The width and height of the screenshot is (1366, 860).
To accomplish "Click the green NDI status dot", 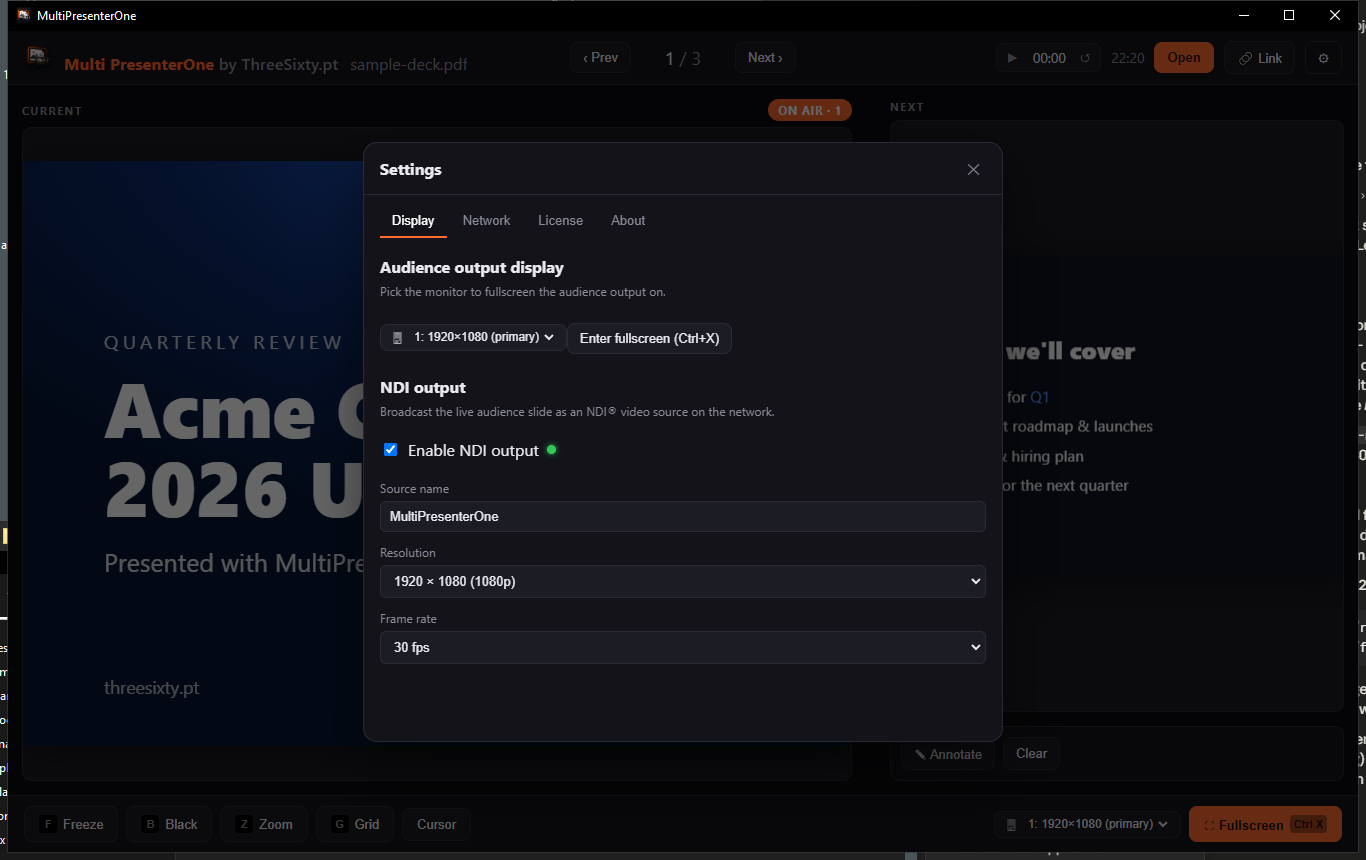I will pos(551,450).
